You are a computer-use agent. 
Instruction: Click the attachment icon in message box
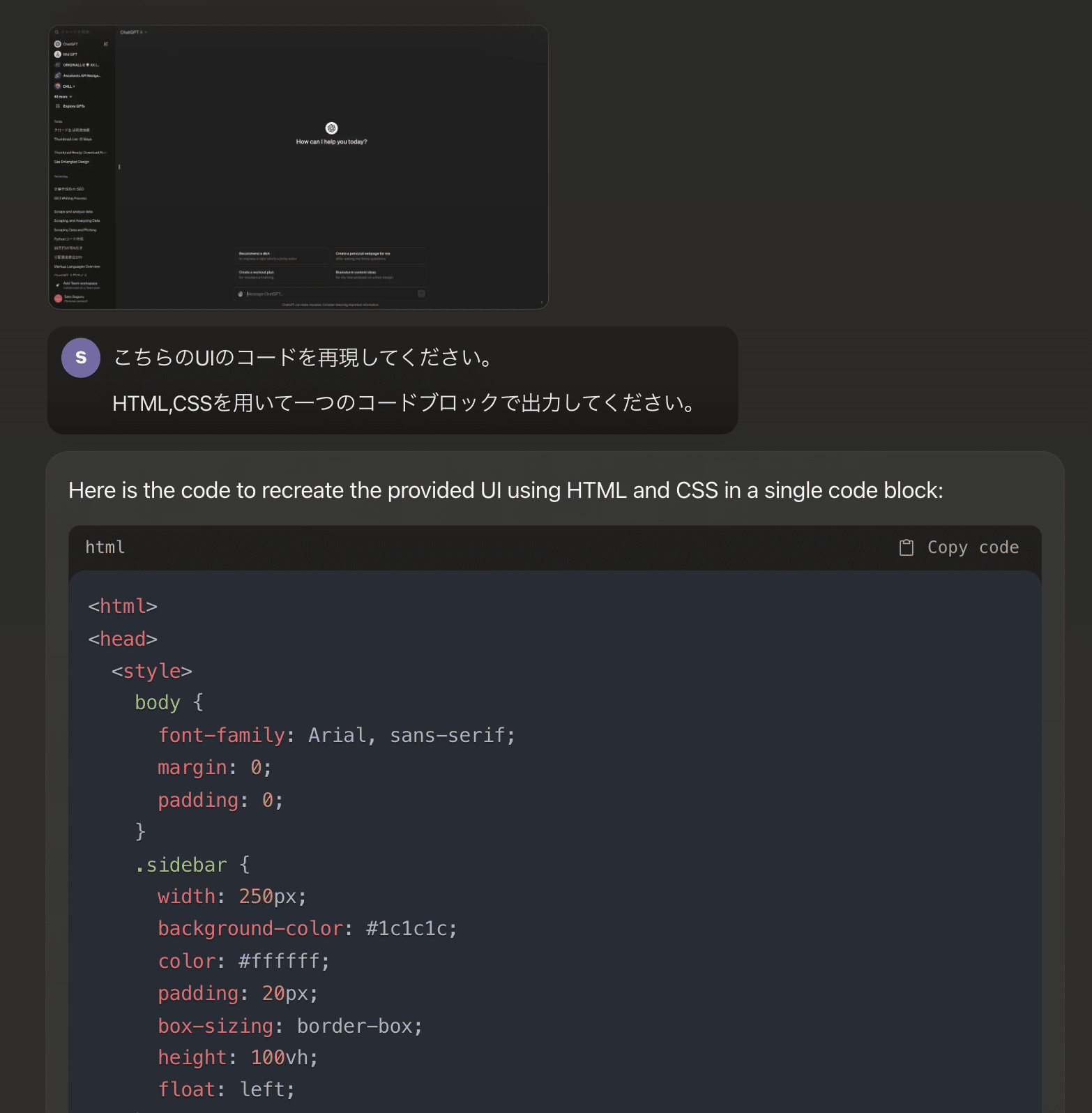tap(241, 294)
